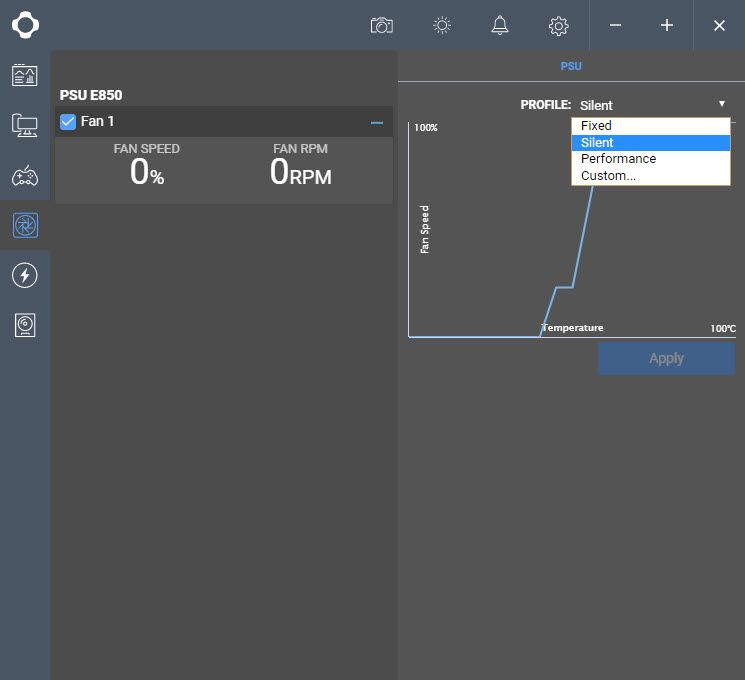Screen dimensions: 745x680
Task: Click the 0 RPM fan value
Action: coord(300,172)
